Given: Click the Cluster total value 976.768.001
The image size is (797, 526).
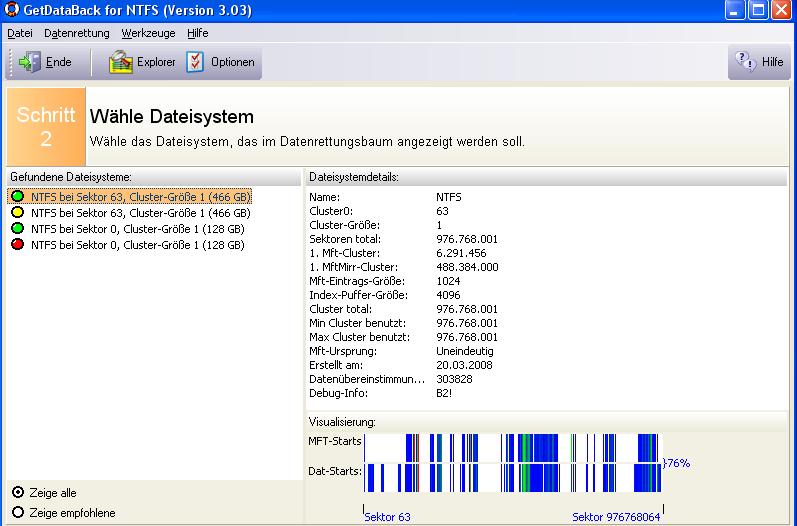Looking at the screenshot, I should coord(467,309).
